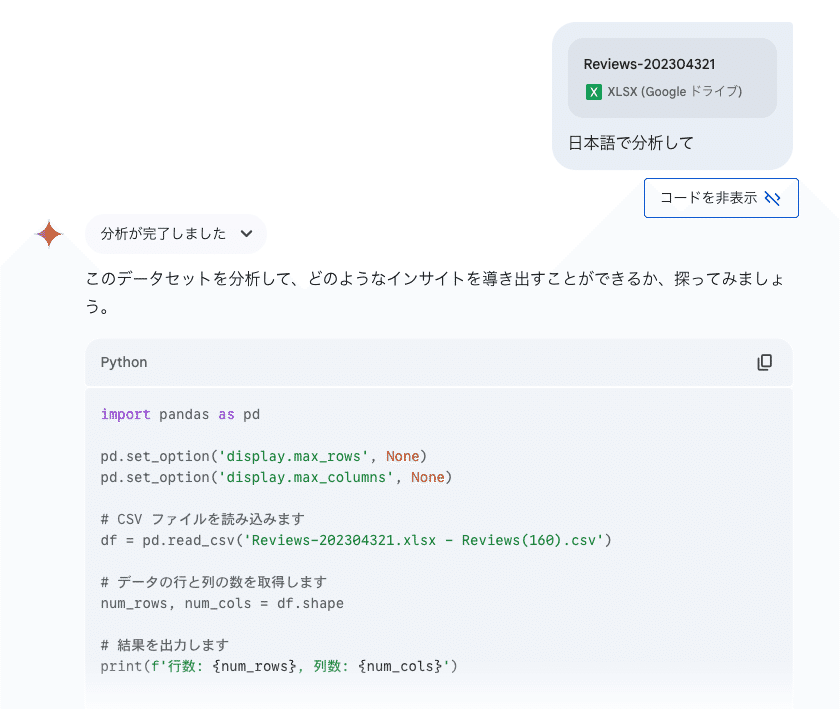Viewport: 840px width, 709px height.
Task: Open the Reviews-202304321 attachment
Action: [649, 64]
